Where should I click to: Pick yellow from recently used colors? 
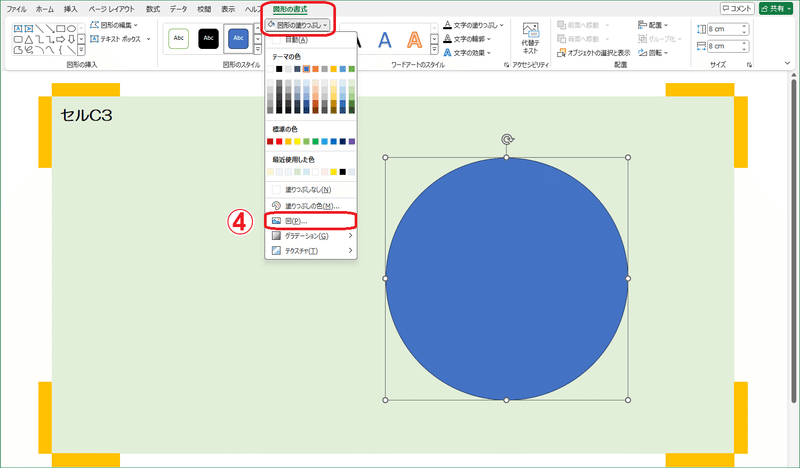pyautogui.click(x=334, y=172)
